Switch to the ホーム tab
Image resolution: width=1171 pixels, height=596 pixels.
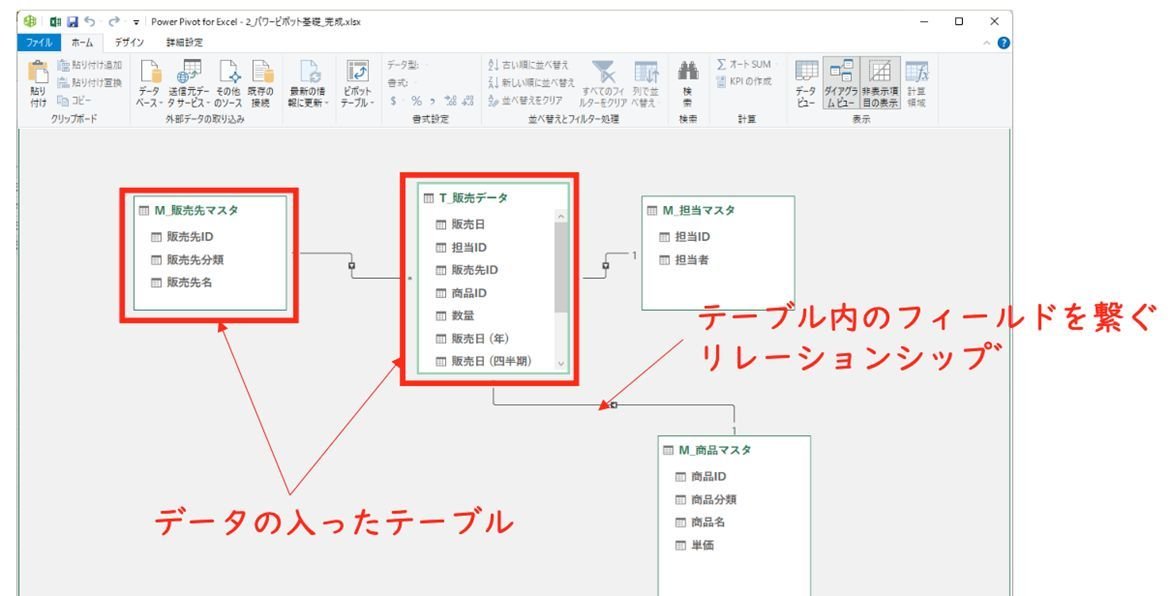tap(82, 43)
